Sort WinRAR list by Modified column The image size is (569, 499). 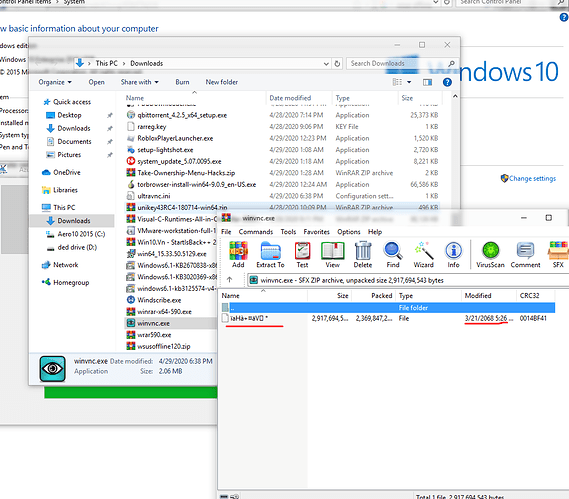(489, 296)
